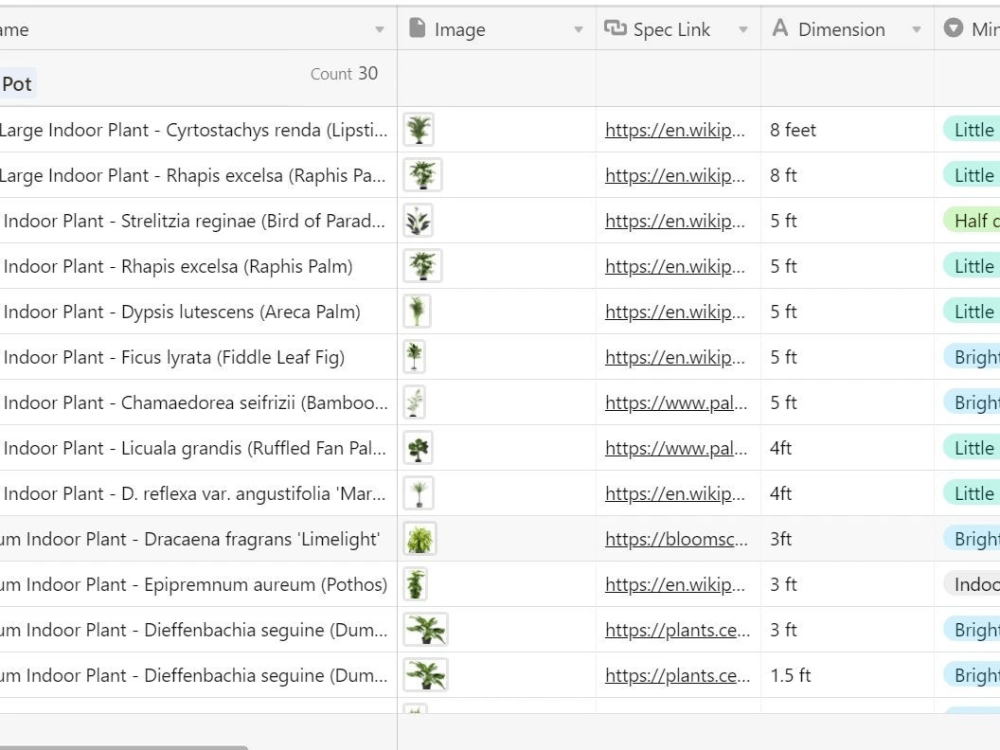Open Cyrtostachys renda thumbnail image
This screenshot has height=750, width=1000.
coord(418,129)
